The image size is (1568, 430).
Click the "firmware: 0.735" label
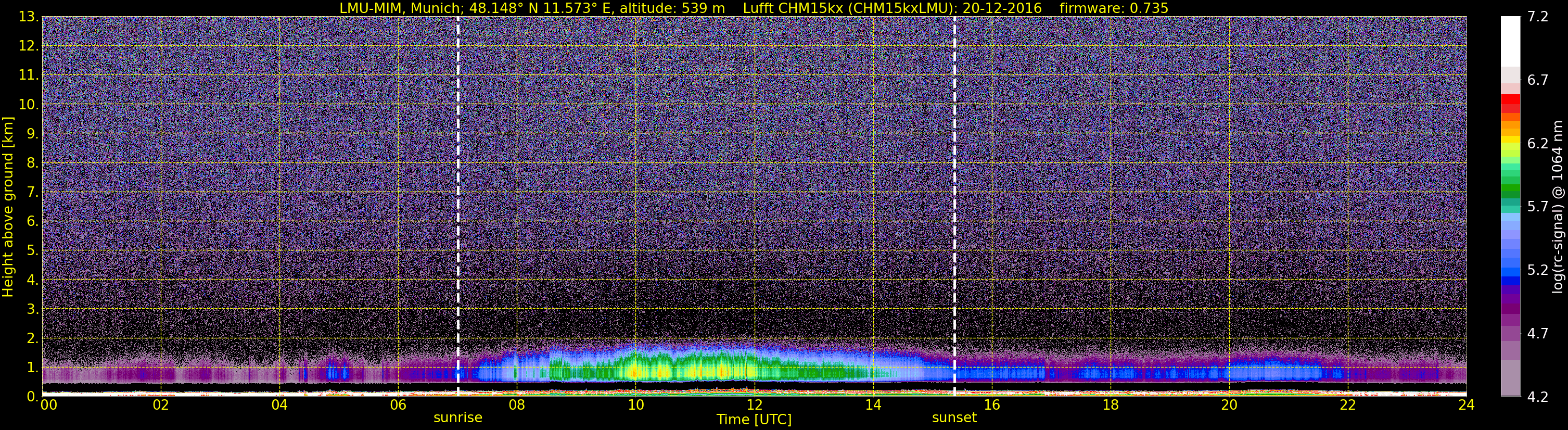pos(1113,8)
